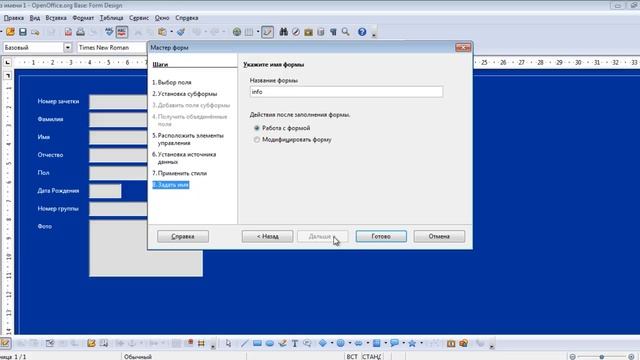Click the zoom out minus button
Image resolution: width=640 pixels, height=360 pixels.
[x=572, y=357]
